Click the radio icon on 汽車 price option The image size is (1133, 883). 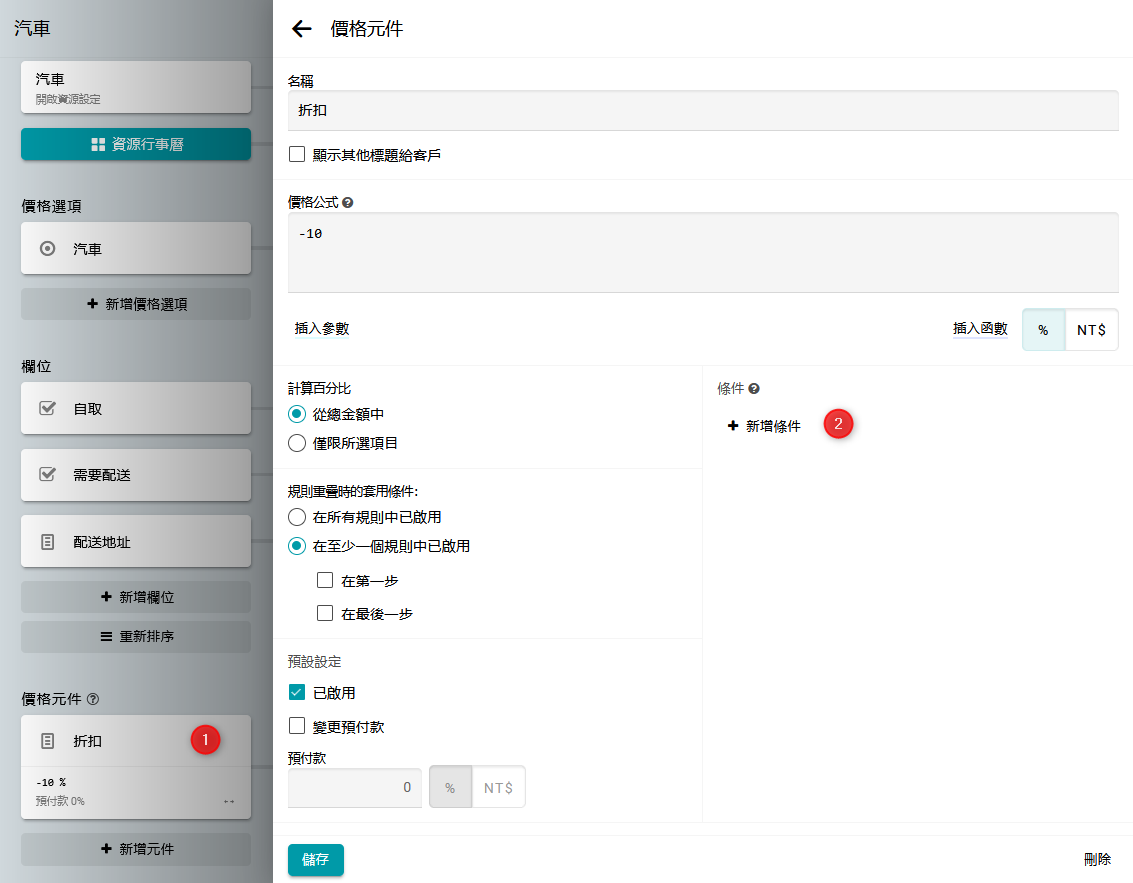coord(47,249)
